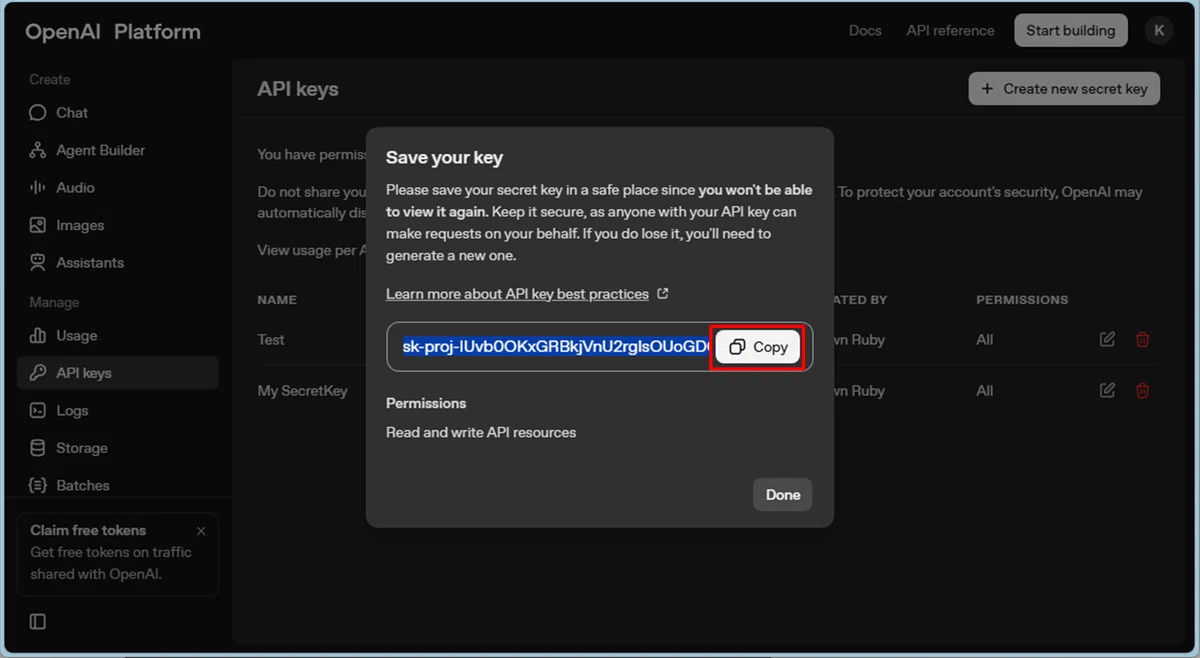Screen dimensions: 1200x658
Task: Open Batches in the sidebar
Action: click(x=118, y=485)
